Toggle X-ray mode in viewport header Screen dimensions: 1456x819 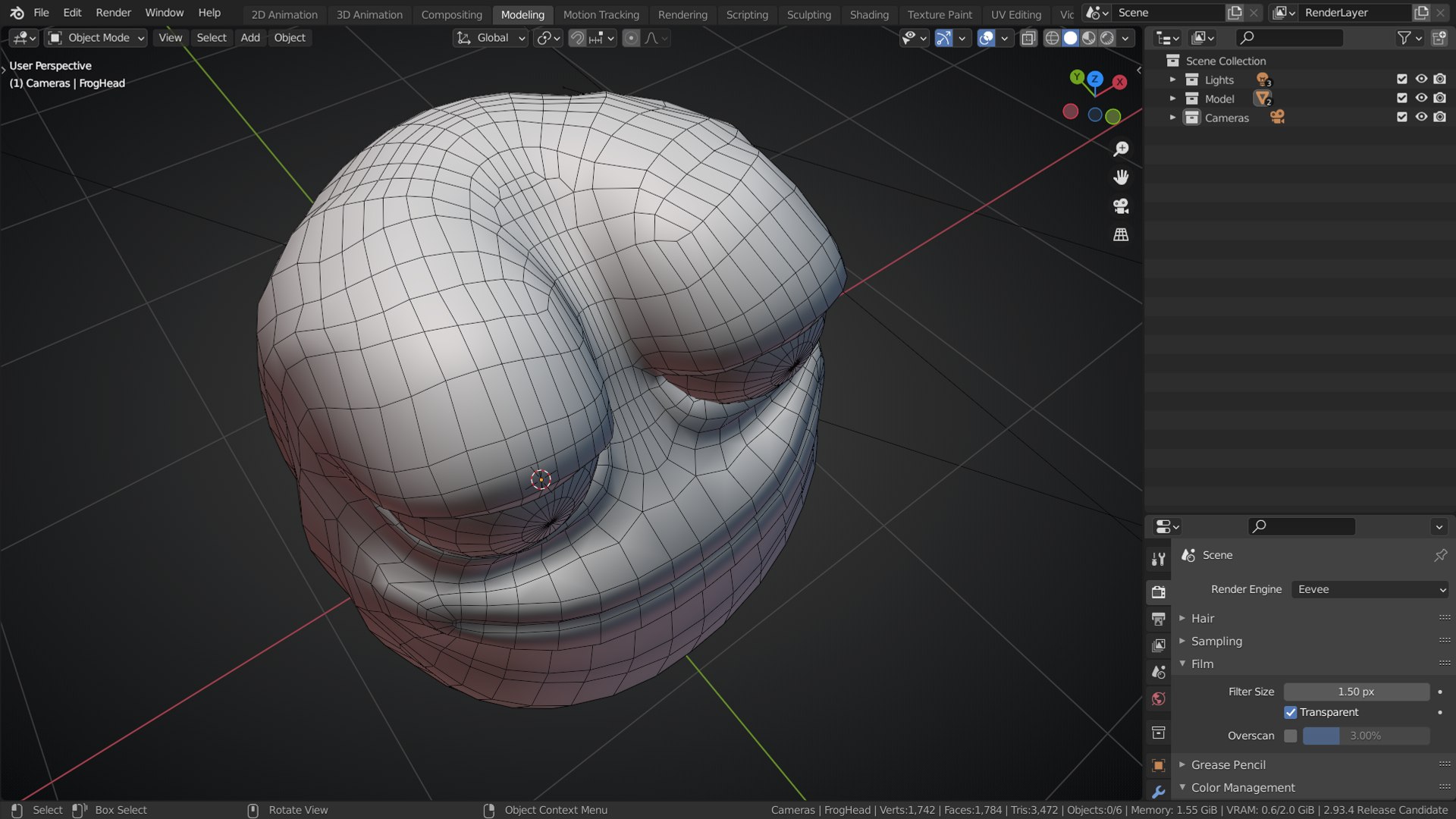(1028, 38)
